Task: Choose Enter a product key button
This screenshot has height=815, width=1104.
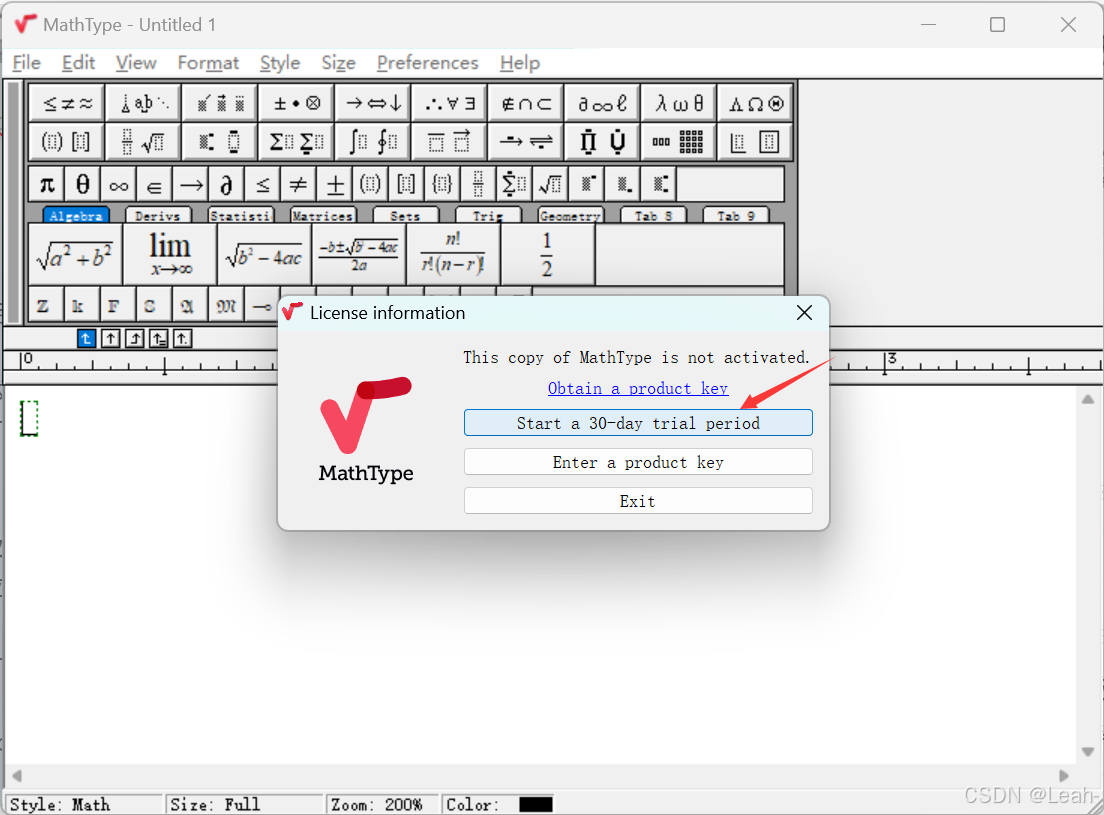Action: pyautogui.click(x=638, y=462)
